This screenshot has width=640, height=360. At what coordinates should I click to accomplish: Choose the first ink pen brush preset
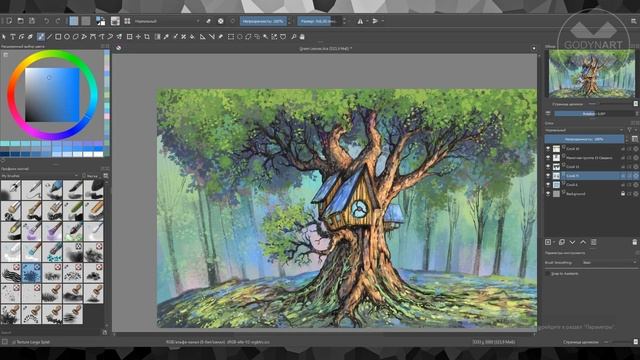coord(11,190)
